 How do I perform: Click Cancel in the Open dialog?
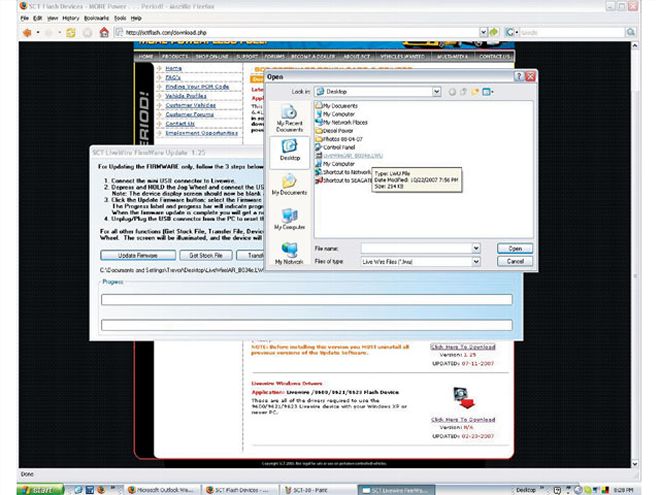pyautogui.click(x=515, y=261)
